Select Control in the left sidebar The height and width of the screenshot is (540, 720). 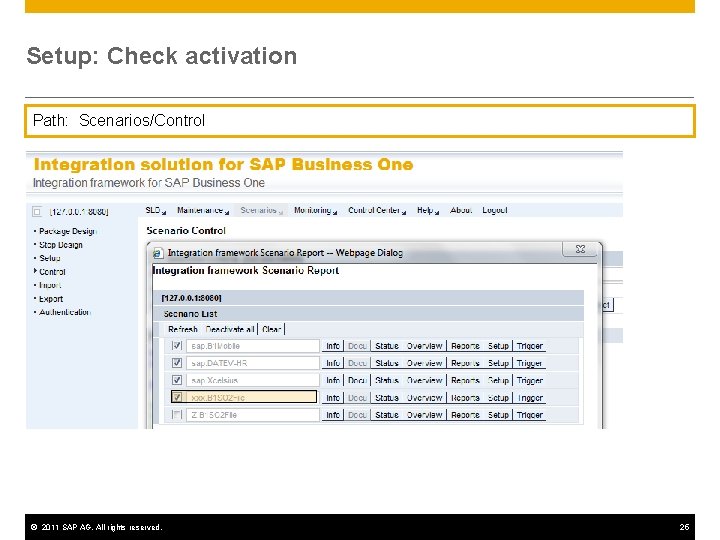52,272
